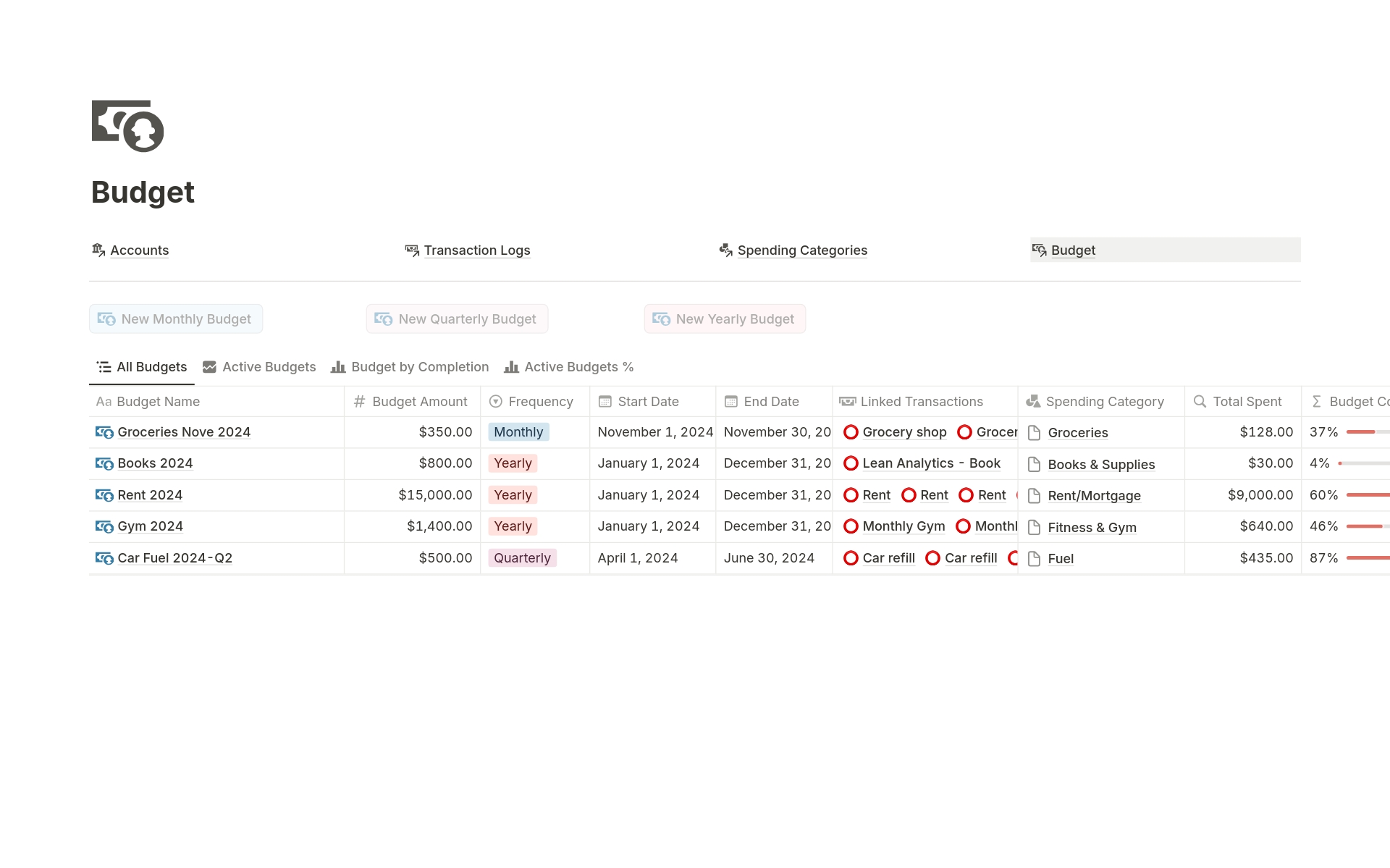This screenshot has width=1390, height=868.
Task: Click the Transaction Logs link icon
Action: pyautogui.click(x=412, y=250)
